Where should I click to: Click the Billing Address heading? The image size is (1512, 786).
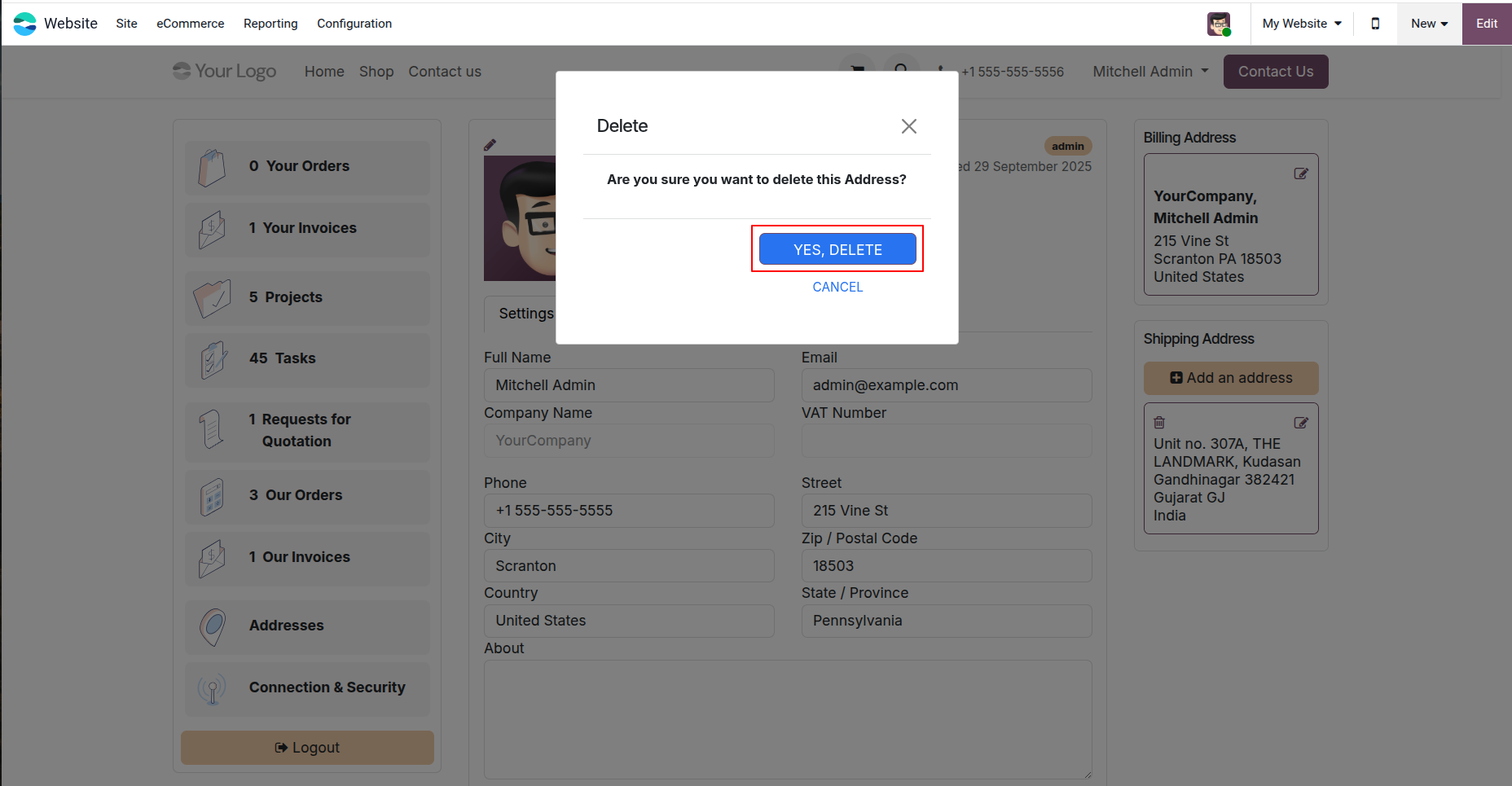coord(1189,138)
